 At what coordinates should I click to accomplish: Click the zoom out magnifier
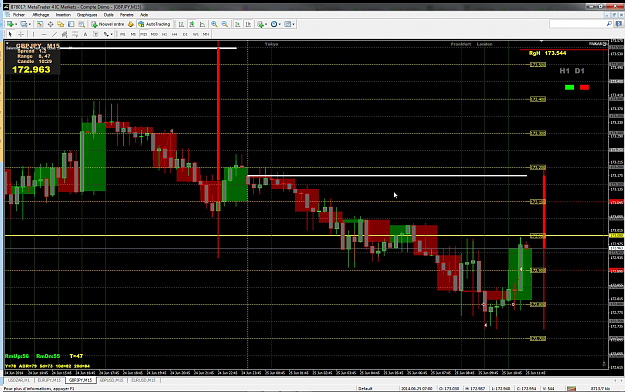[225, 24]
